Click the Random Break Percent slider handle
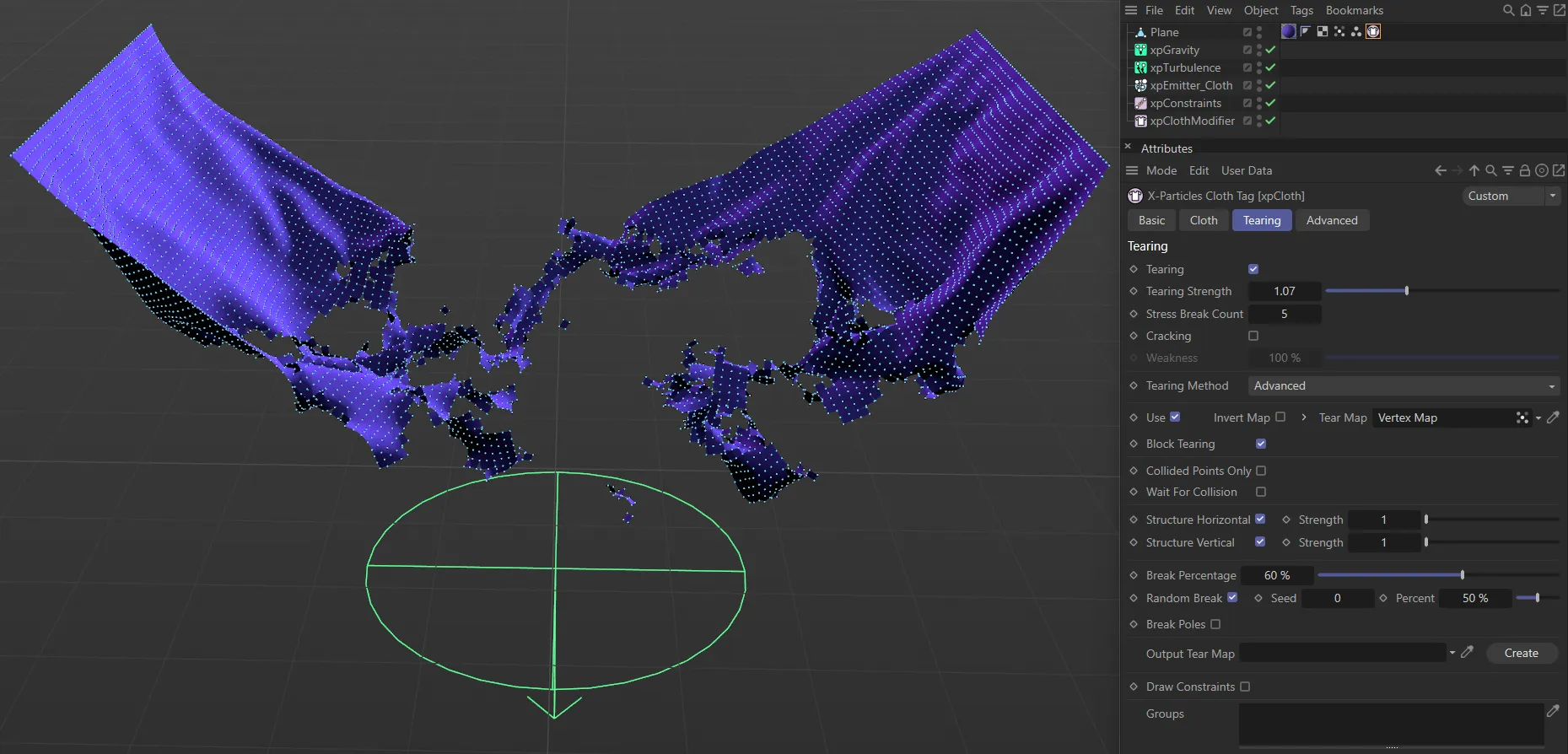The height and width of the screenshot is (754, 1568). coord(1538,598)
